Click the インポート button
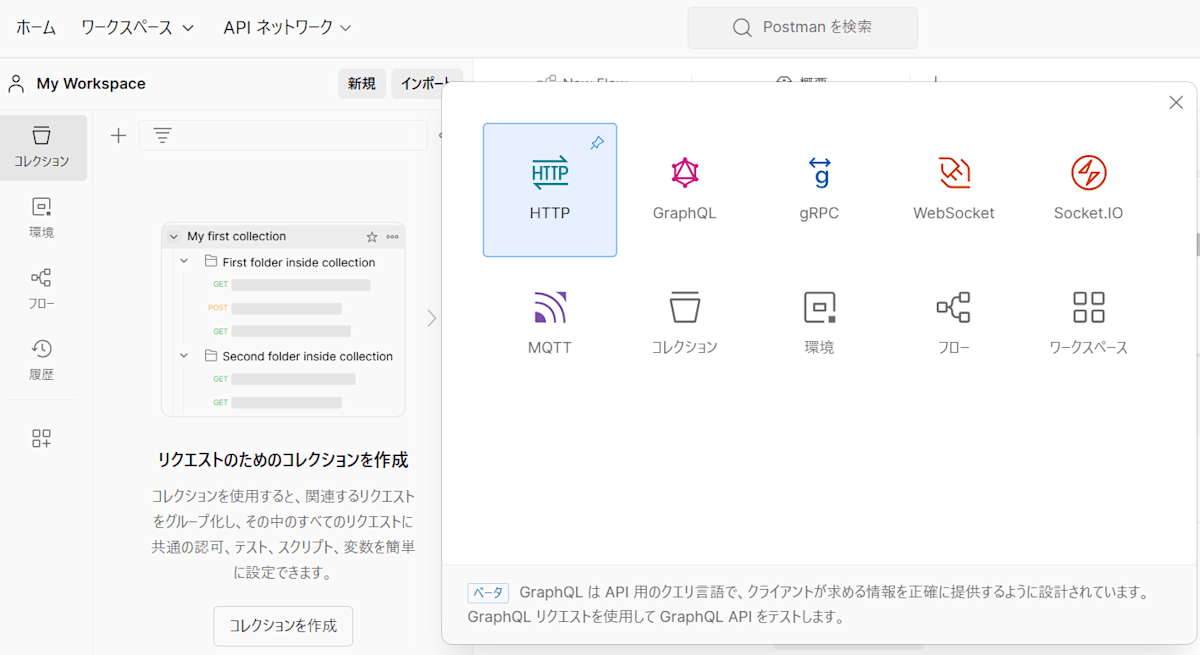The width and height of the screenshot is (1200, 655). coord(427,84)
